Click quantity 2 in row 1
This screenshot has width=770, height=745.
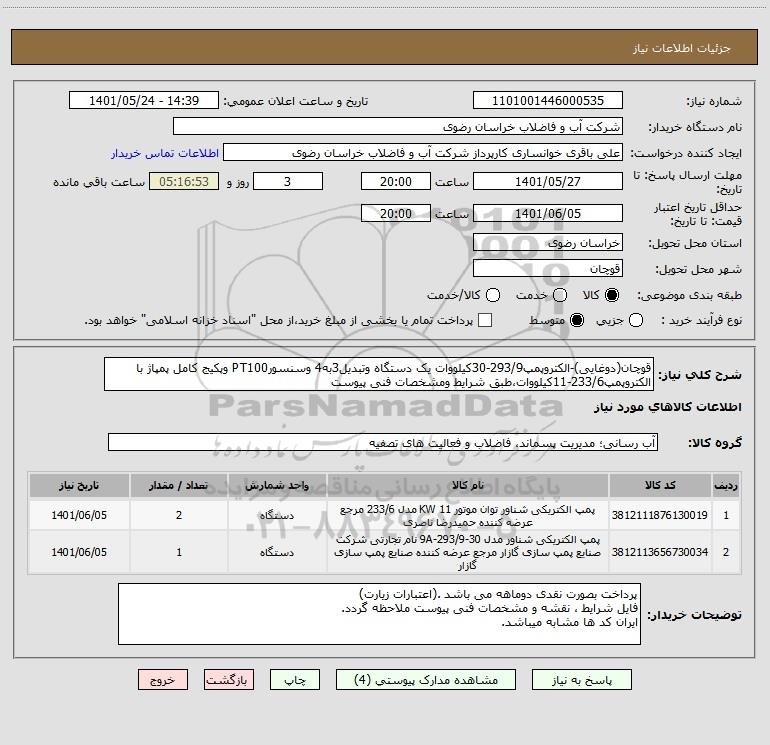tap(179, 515)
